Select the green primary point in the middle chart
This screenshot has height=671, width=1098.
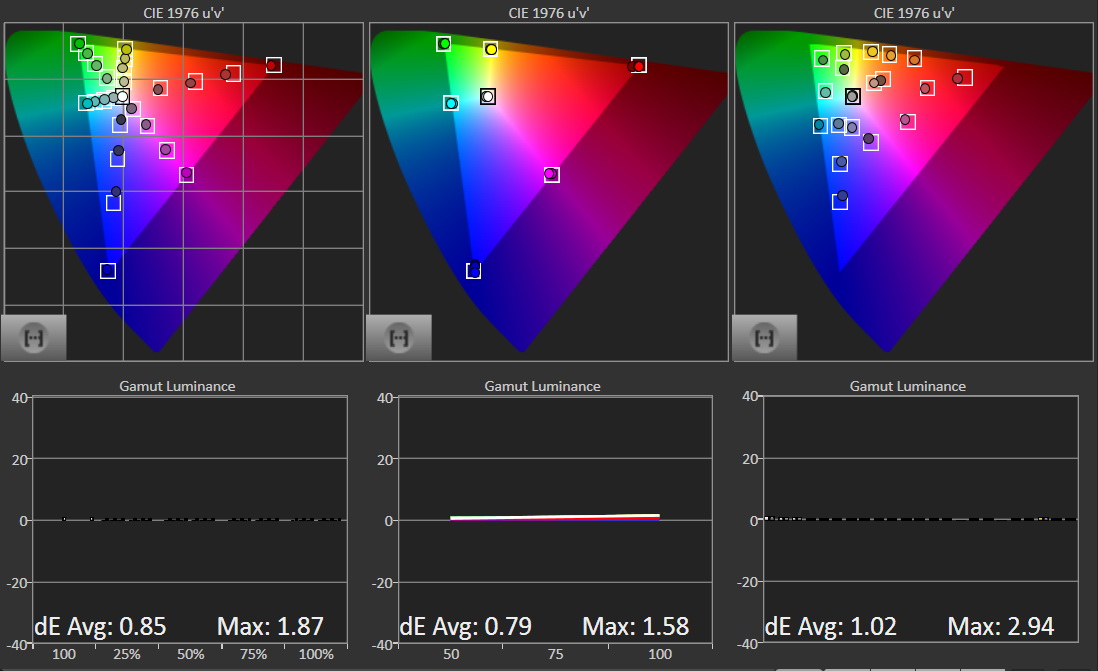coord(444,43)
